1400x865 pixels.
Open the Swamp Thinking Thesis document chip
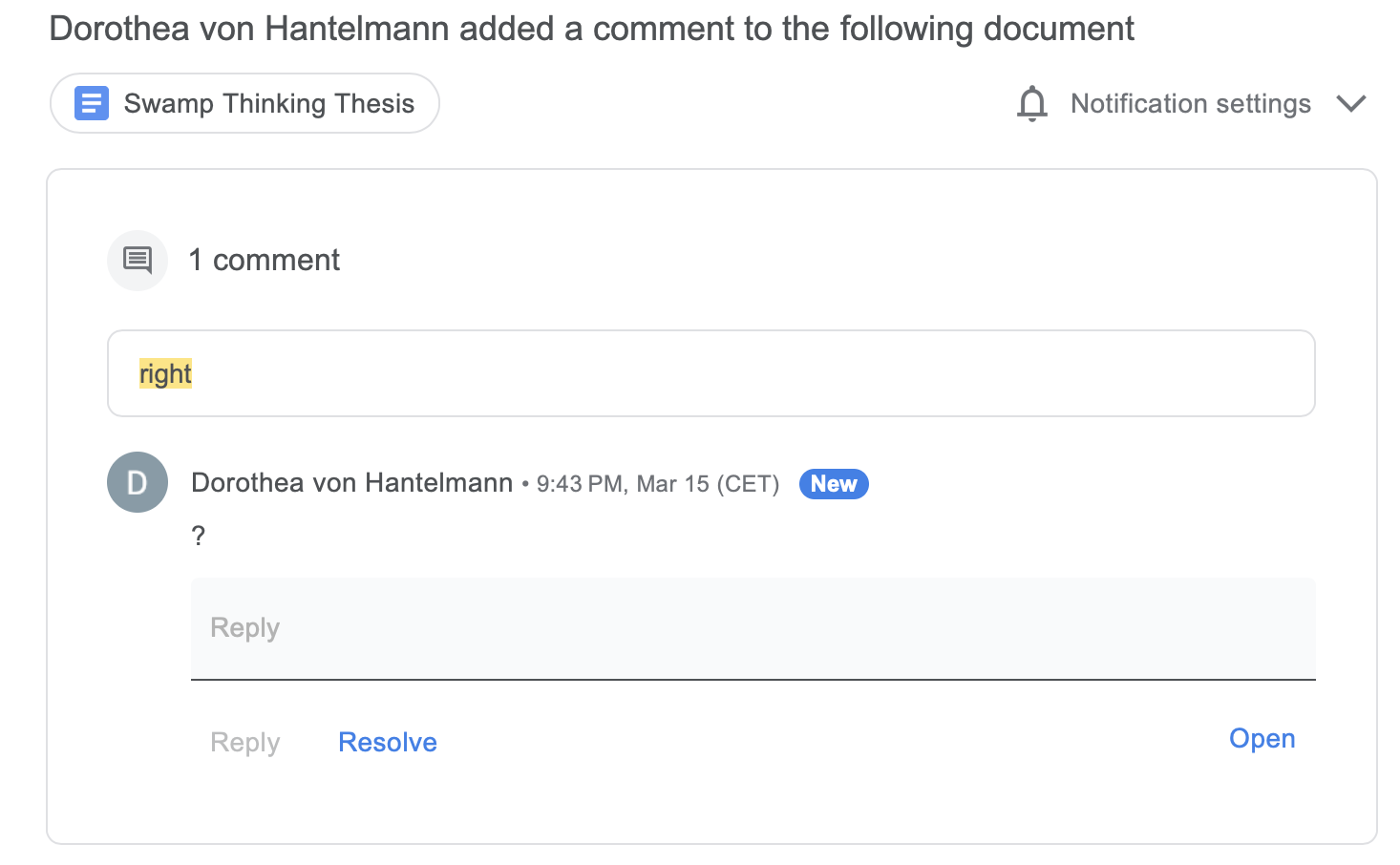coord(268,103)
